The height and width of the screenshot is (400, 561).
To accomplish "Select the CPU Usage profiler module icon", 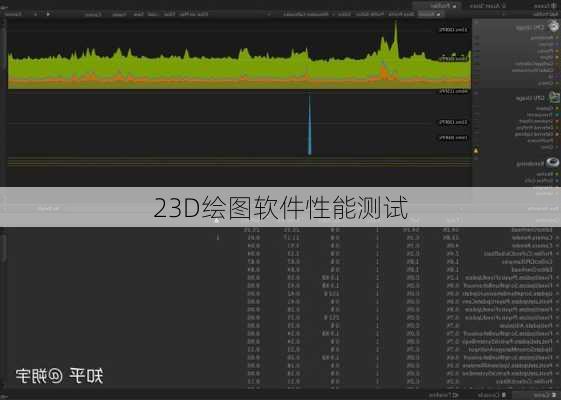I will point(553,26).
